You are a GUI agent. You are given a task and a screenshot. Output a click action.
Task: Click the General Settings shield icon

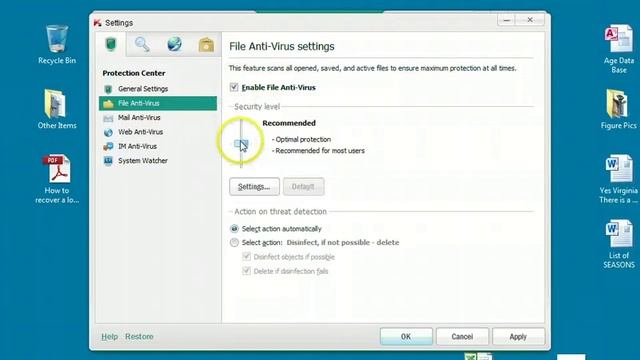pyautogui.click(x=108, y=89)
